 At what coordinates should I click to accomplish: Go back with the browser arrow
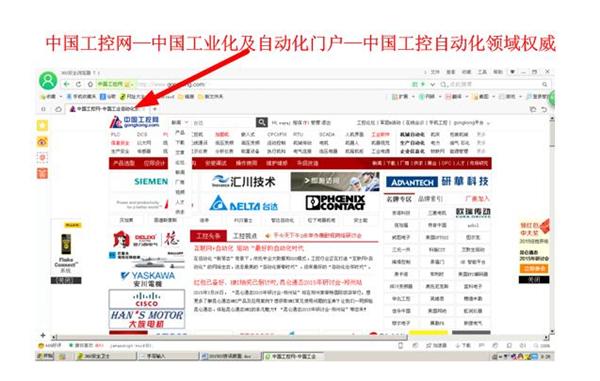coord(67,84)
